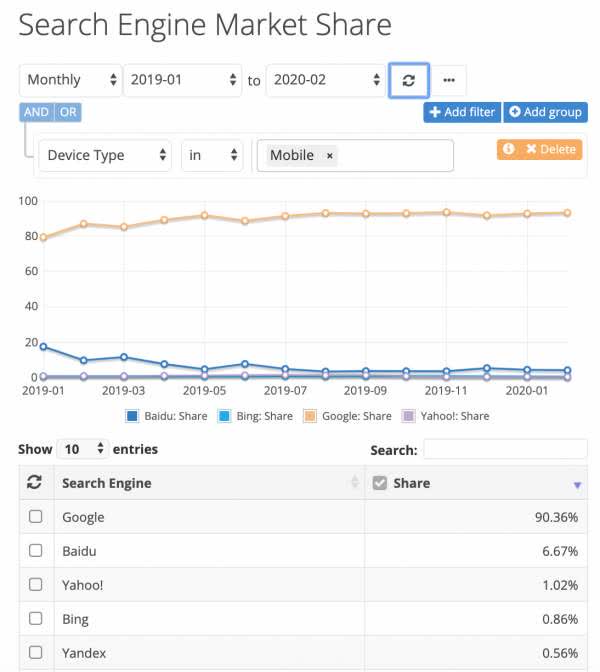Switch filter logic to AND
The image size is (600, 672).
[37, 112]
